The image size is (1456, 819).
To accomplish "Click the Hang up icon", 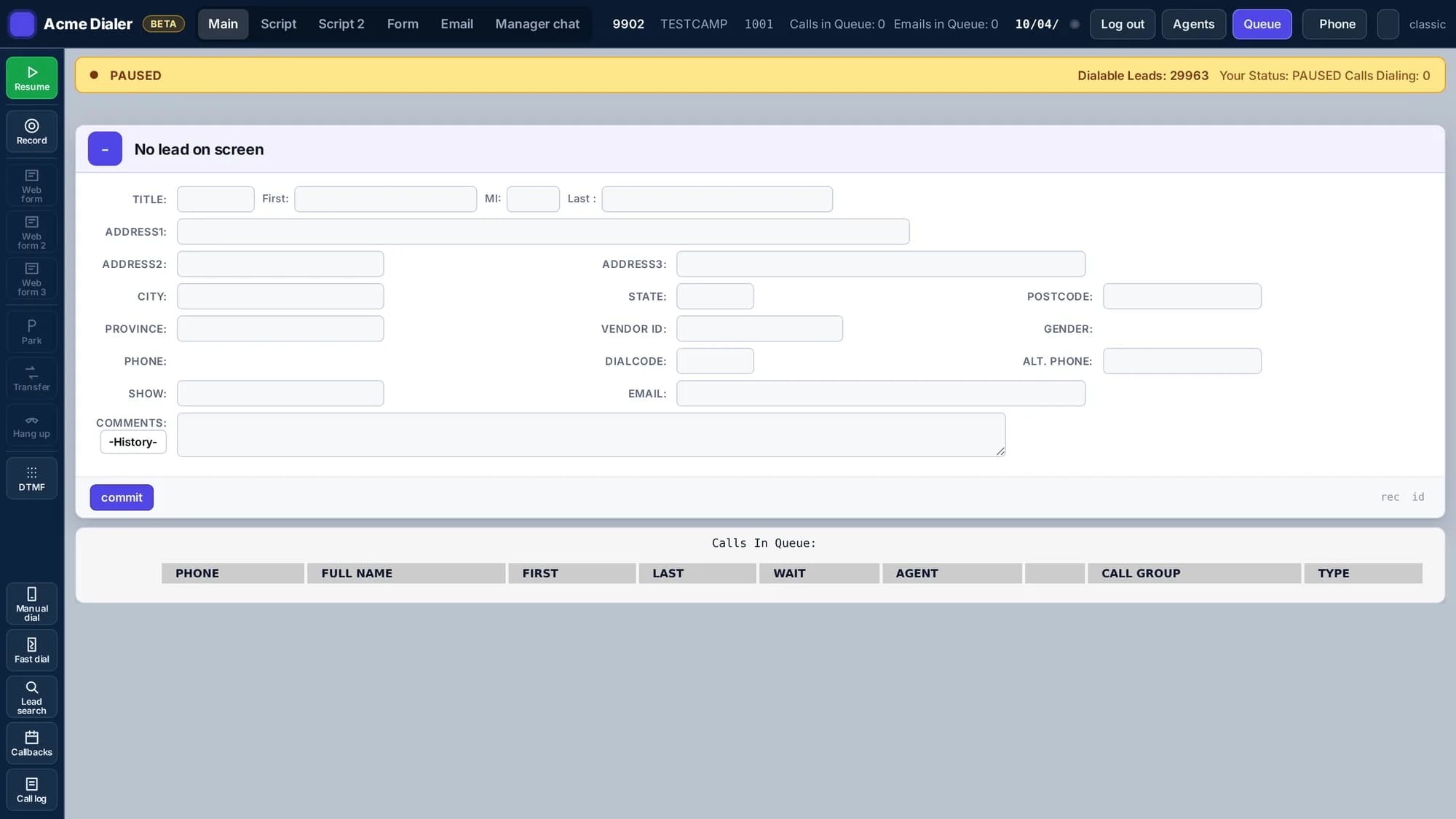I will 32,425.
